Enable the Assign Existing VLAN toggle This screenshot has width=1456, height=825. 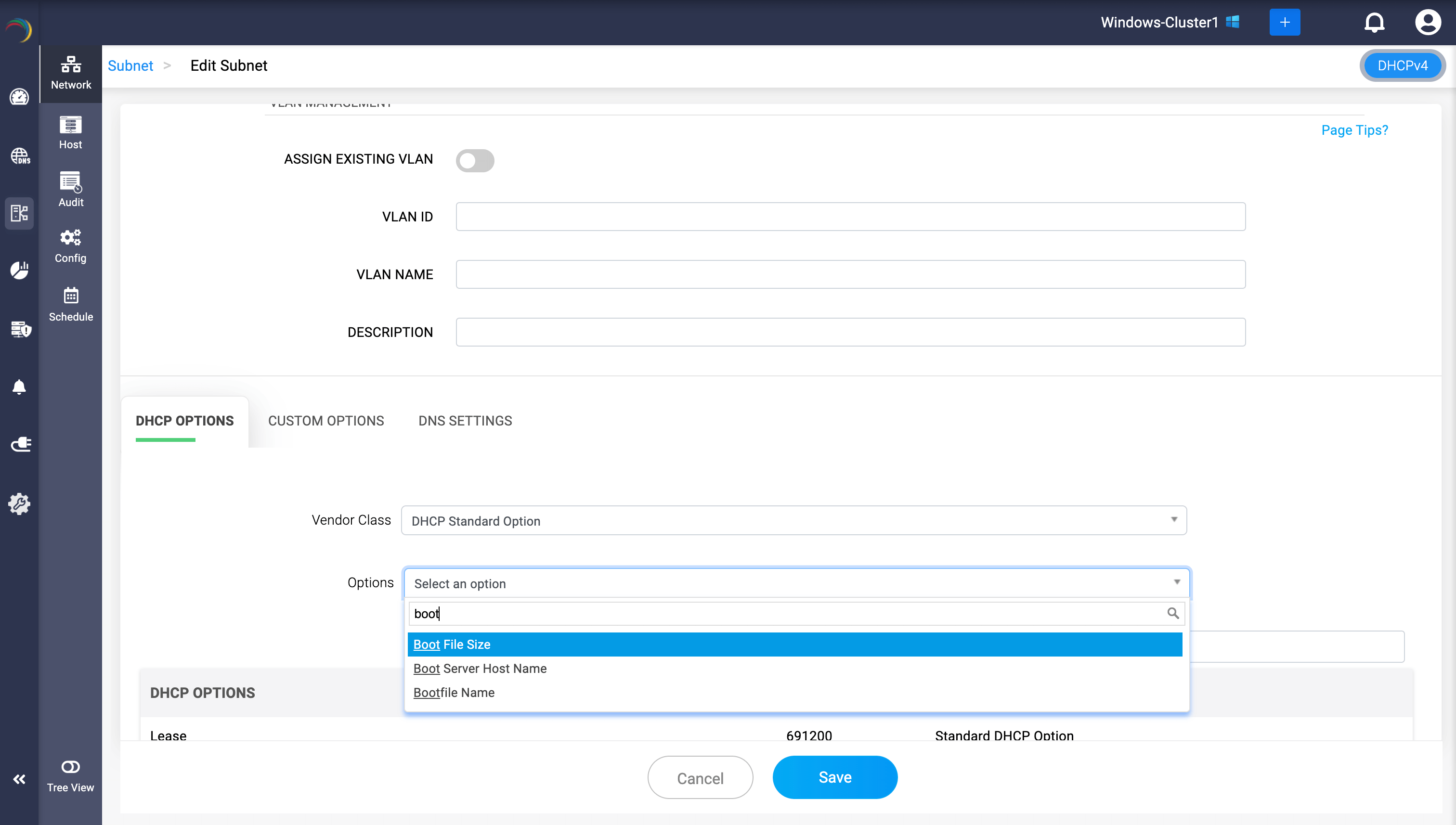click(475, 160)
